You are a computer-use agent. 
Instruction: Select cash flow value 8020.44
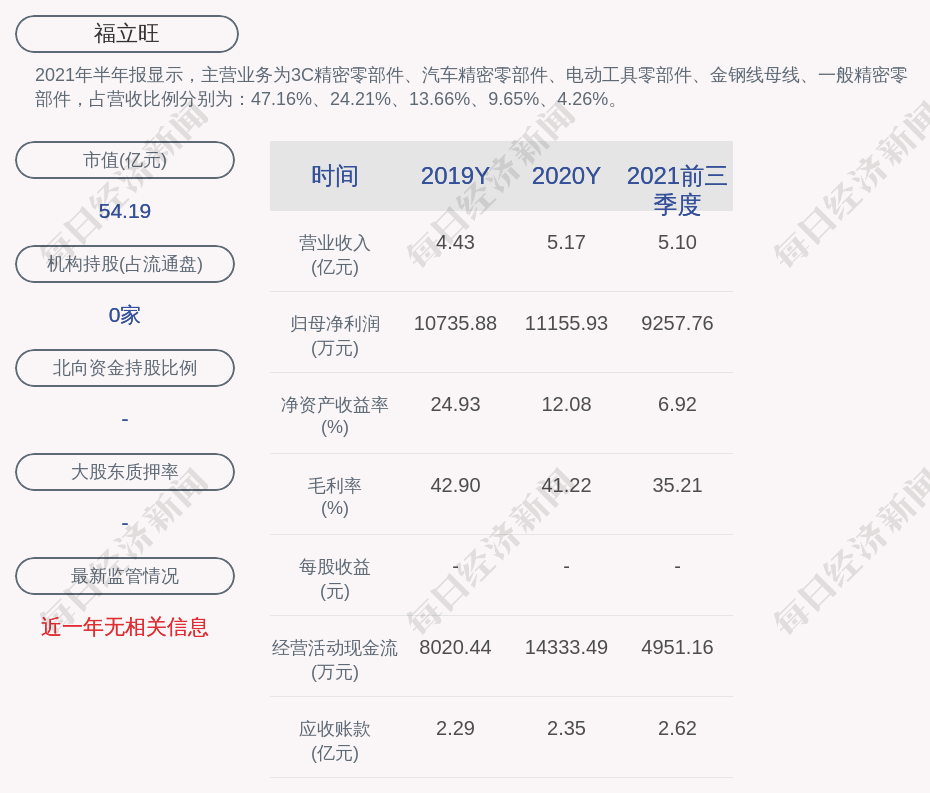click(x=455, y=647)
